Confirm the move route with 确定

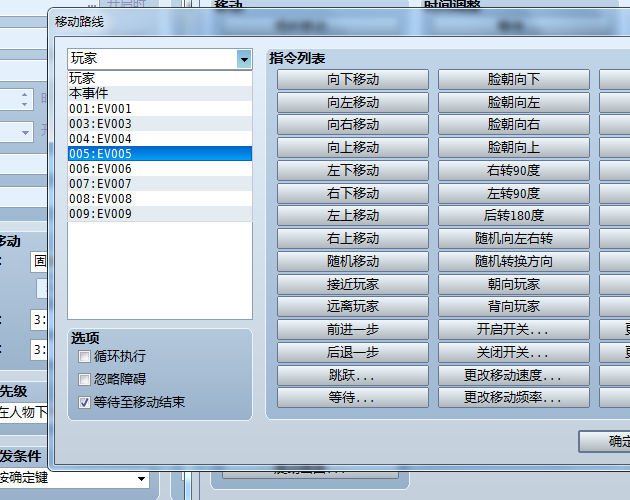[605, 441]
